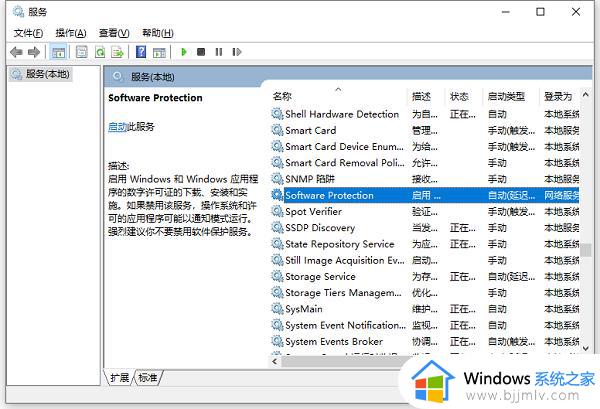Restart service with restart icon
The width and height of the screenshot is (600, 409).
pos(237,52)
